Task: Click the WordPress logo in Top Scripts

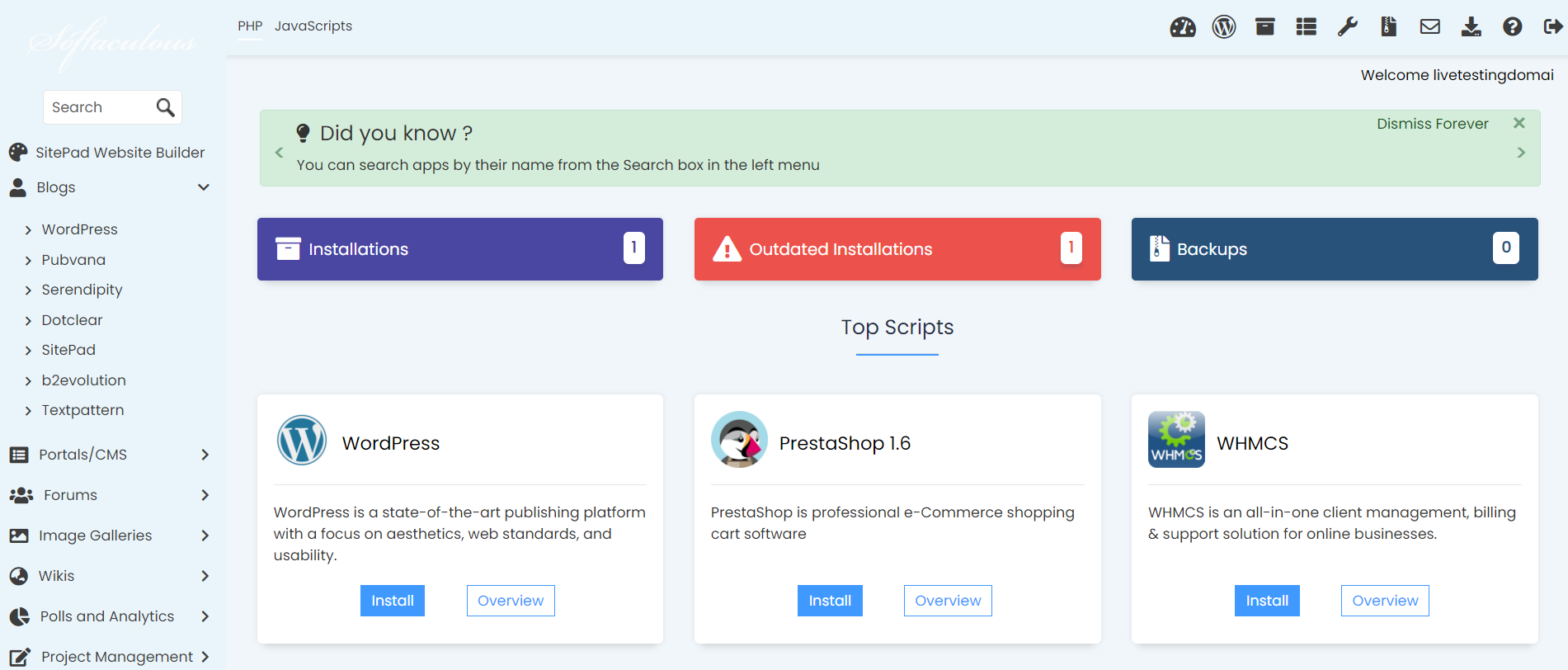Action: click(x=302, y=440)
